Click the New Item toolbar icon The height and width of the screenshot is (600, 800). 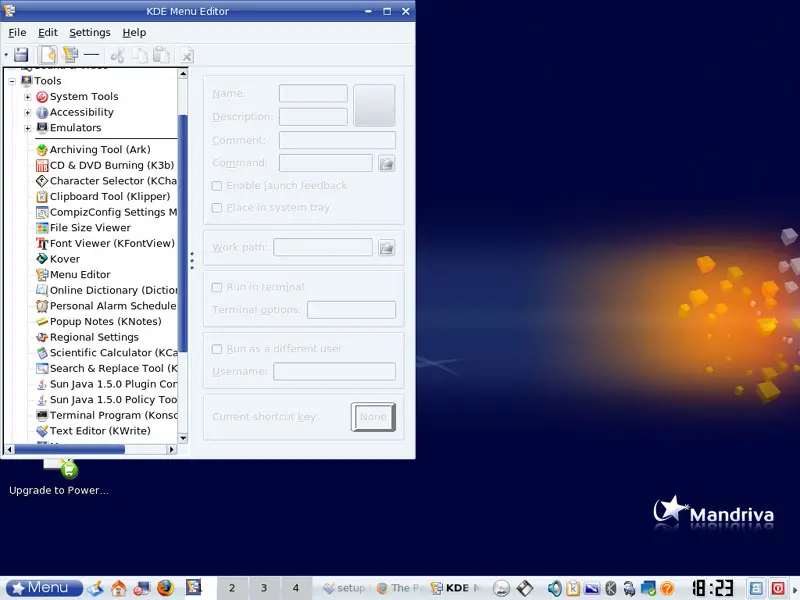[x=48, y=55]
